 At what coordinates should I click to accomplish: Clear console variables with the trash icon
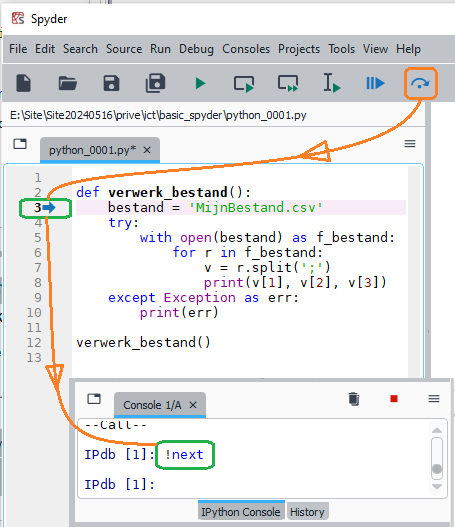coord(354,399)
